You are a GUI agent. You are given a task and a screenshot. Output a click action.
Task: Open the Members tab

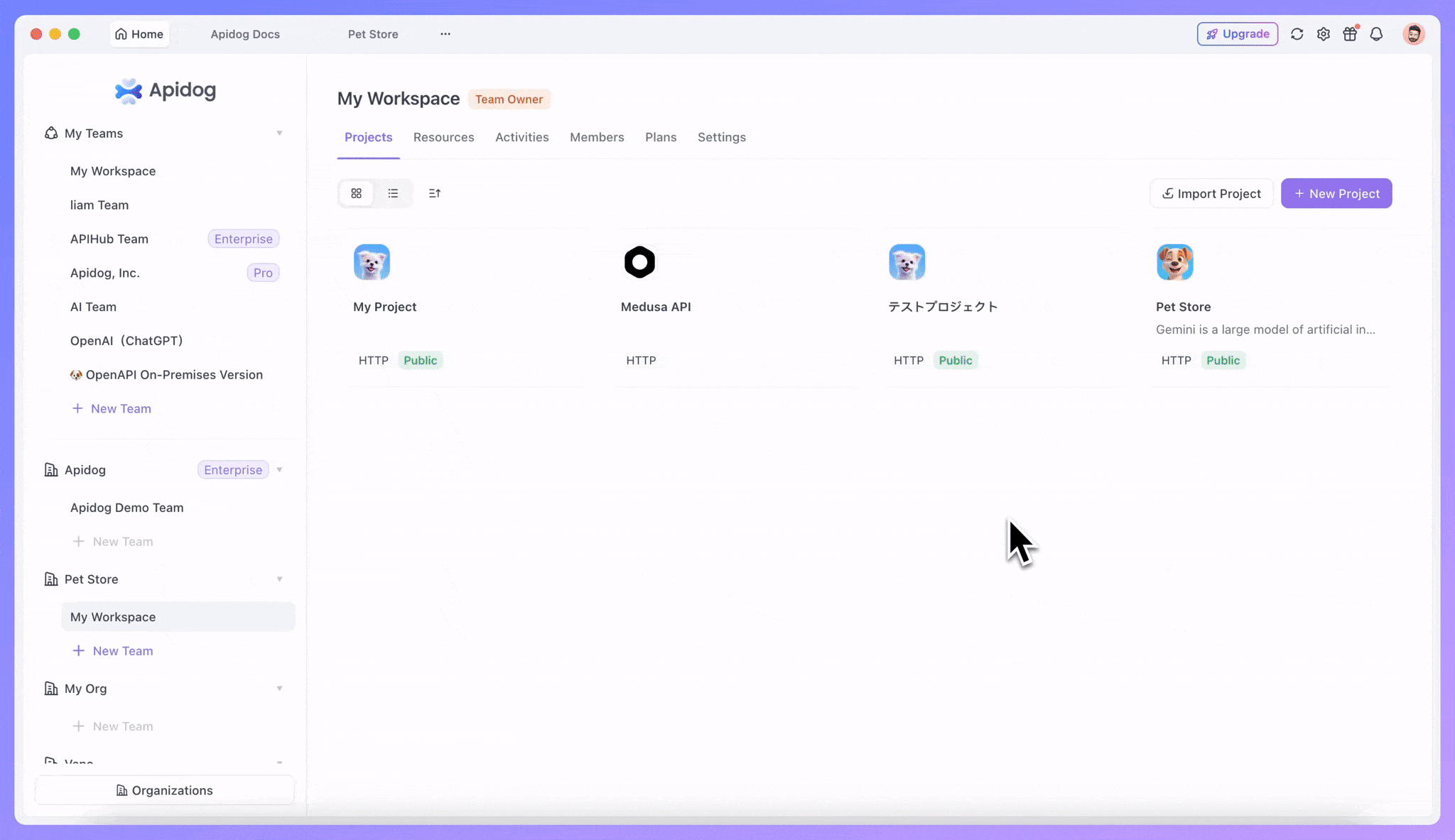597,137
